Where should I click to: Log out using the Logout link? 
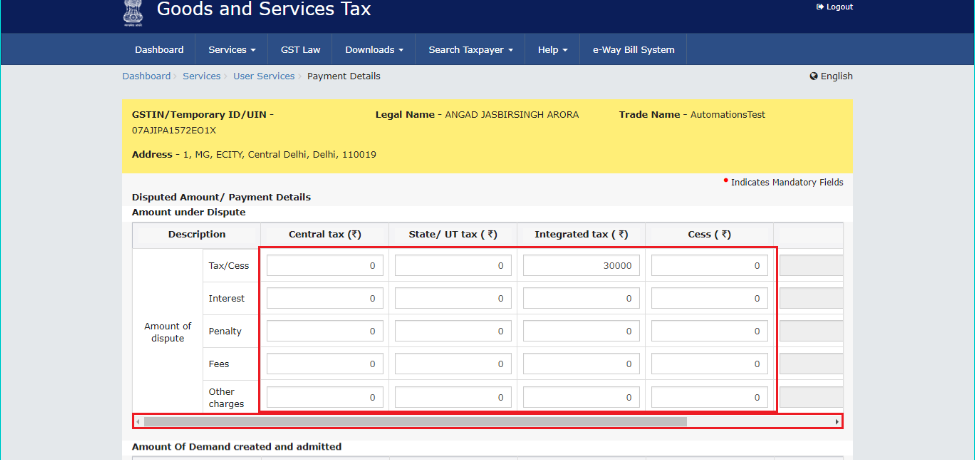click(x=834, y=7)
